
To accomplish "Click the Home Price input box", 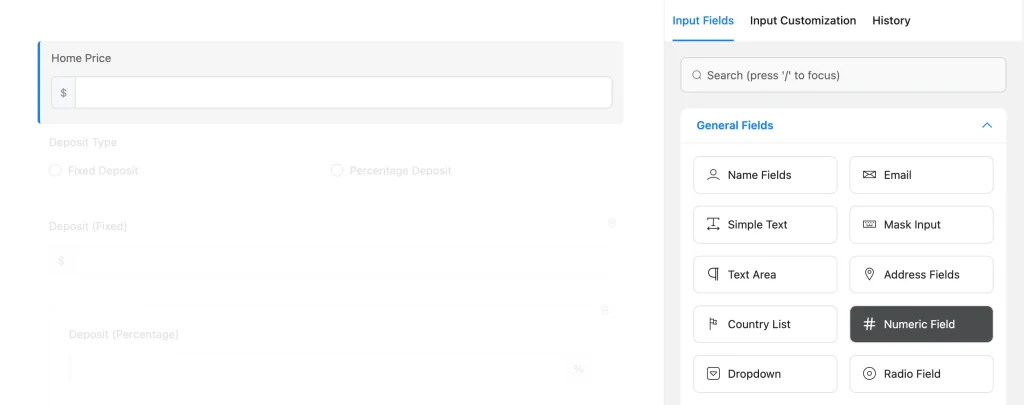I will tap(344, 93).
